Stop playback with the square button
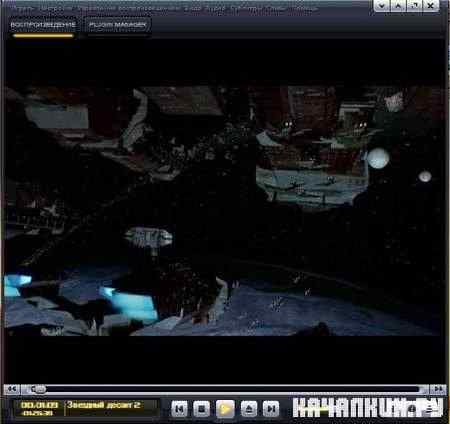This screenshot has height=424, width=450. point(202,408)
